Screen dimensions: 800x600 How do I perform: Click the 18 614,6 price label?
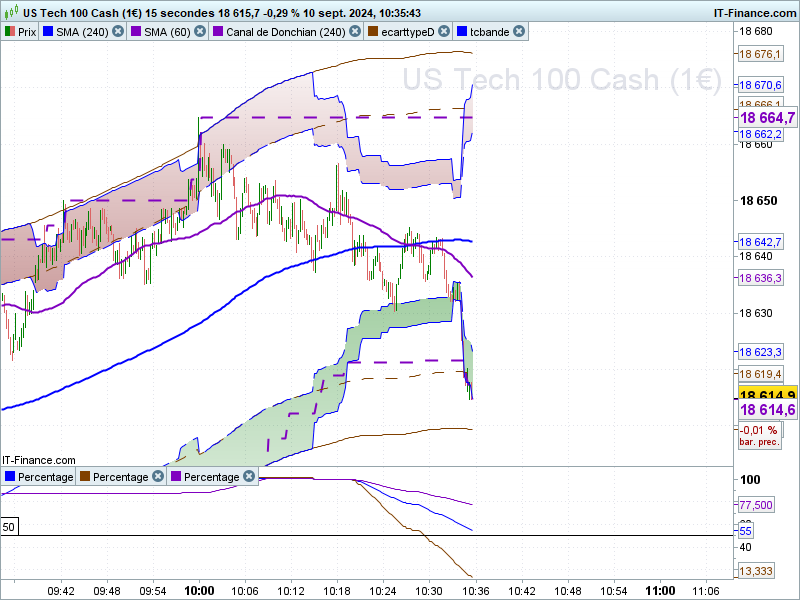[x=767, y=410]
